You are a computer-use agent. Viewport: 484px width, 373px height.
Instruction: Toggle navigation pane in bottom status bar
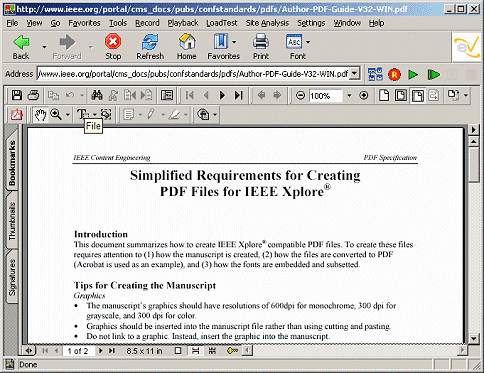[x=29, y=351]
